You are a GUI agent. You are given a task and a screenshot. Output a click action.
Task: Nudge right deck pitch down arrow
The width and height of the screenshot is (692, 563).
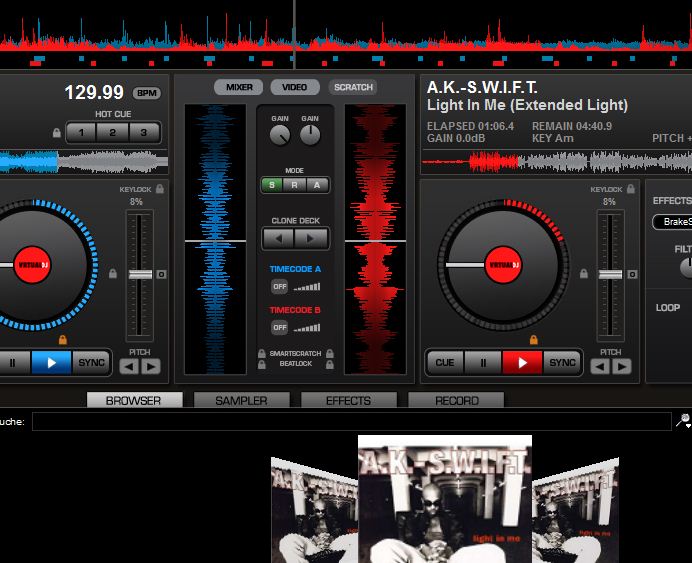tap(600, 366)
